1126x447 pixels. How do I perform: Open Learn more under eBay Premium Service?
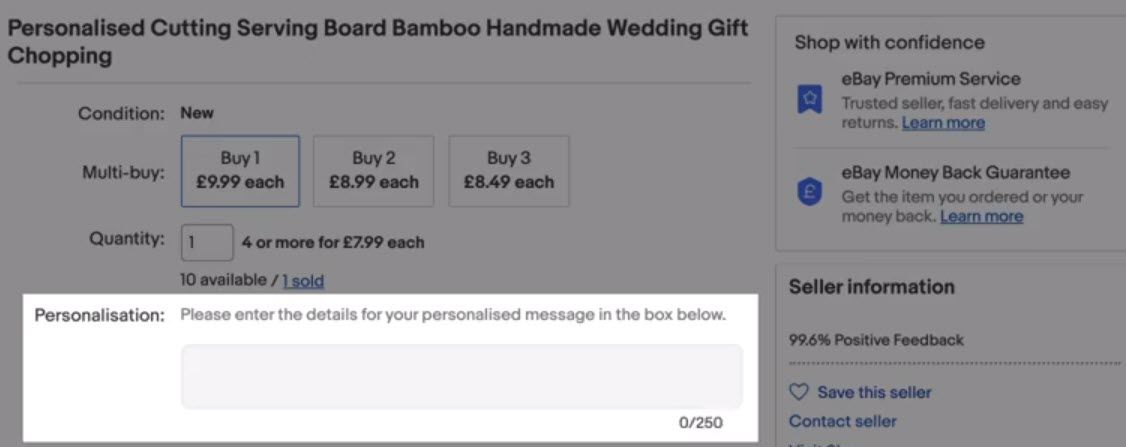tap(943, 123)
